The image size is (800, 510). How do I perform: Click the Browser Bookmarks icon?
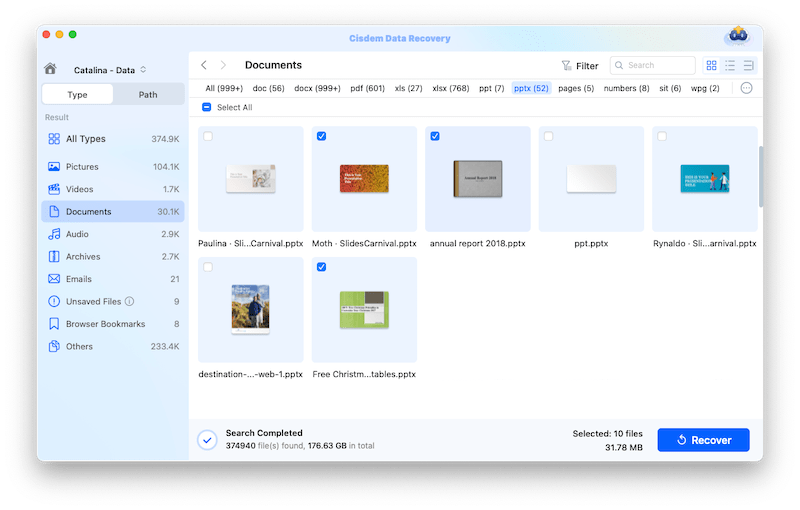coord(54,324)
